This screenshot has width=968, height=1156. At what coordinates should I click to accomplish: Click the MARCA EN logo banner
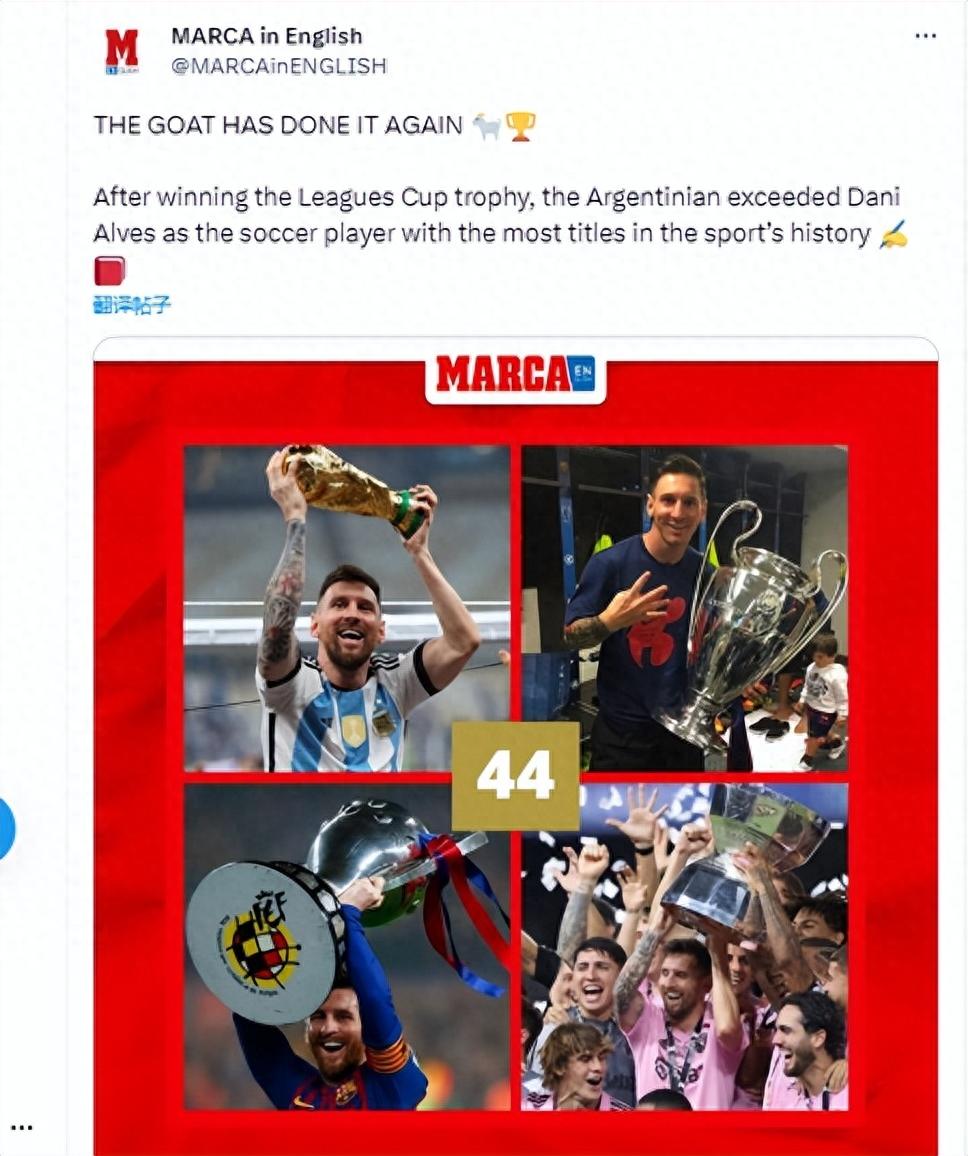(515, 376)
